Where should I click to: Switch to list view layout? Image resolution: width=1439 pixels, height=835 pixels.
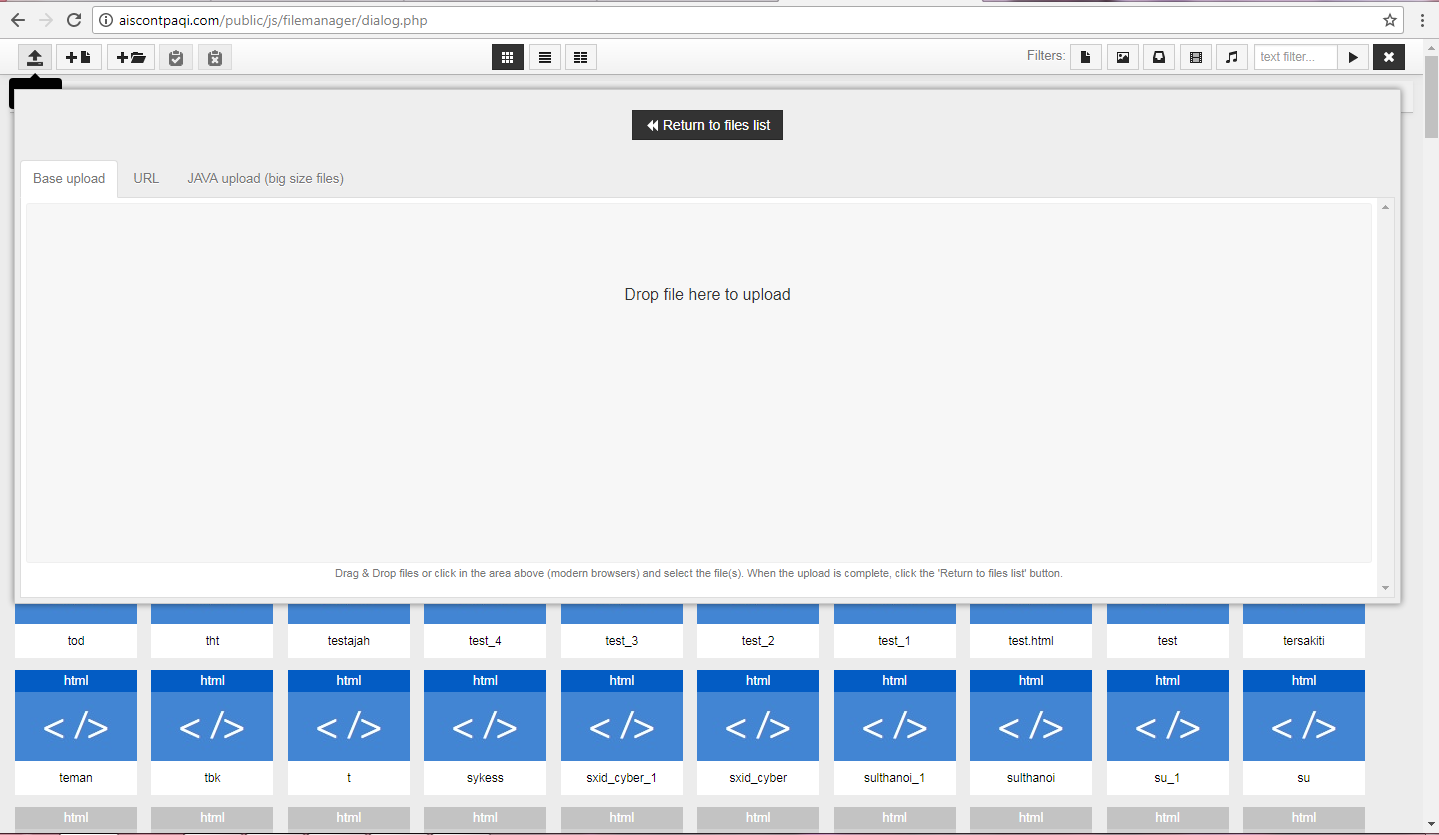(x=544, y=57)
